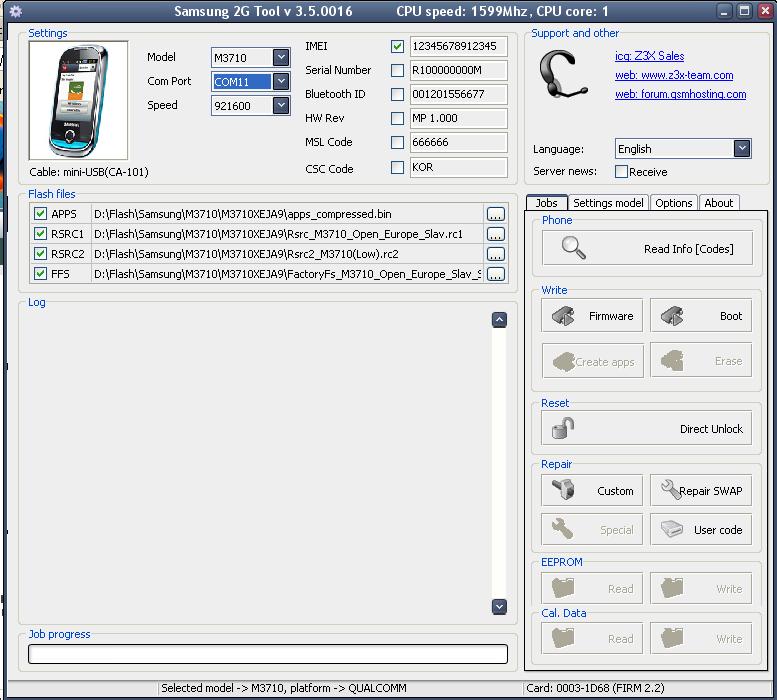Click the magnifier icon on Read Info
This screenshot has height=700, width=777.
point(574,248)
